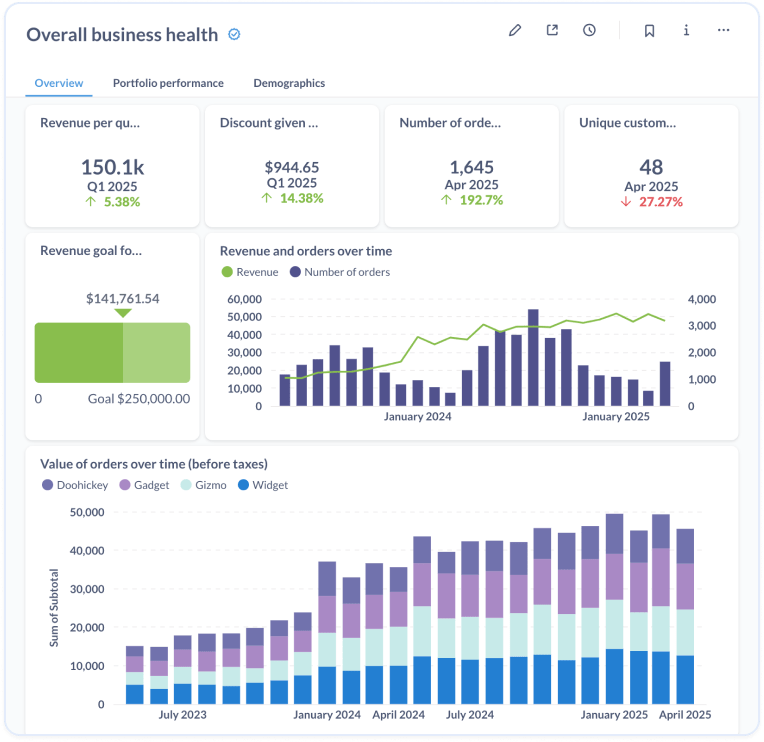Toggle the Gizmo legend item
This screenshot has height=742, width=764.
click(206, 485)
